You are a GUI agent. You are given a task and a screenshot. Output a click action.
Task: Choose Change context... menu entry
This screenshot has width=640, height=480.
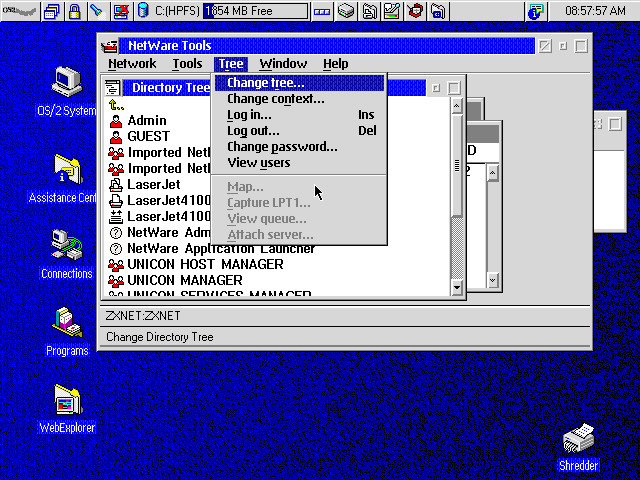tap(299, 99)
